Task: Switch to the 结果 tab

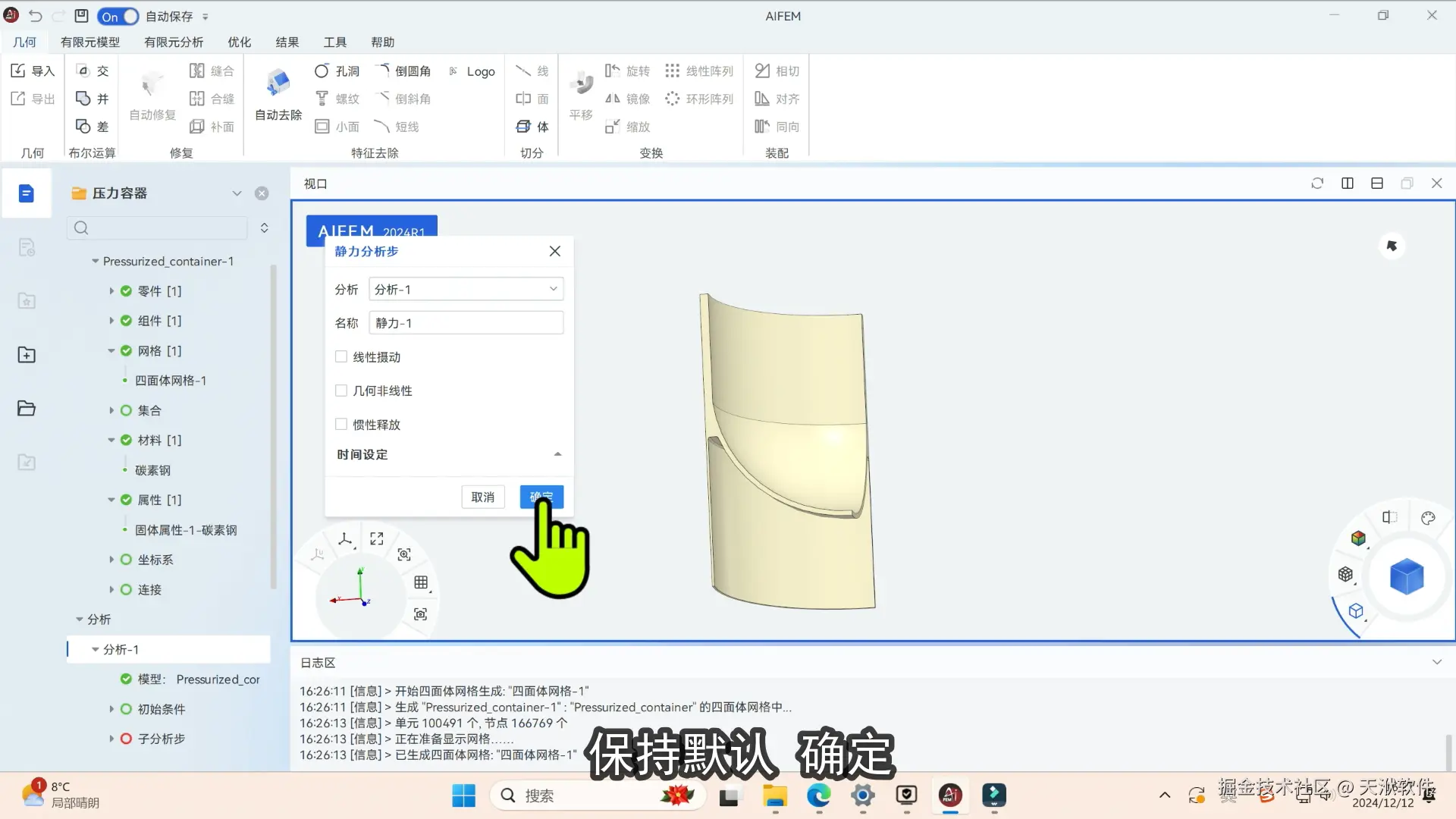Action: (x=287, y=42)
